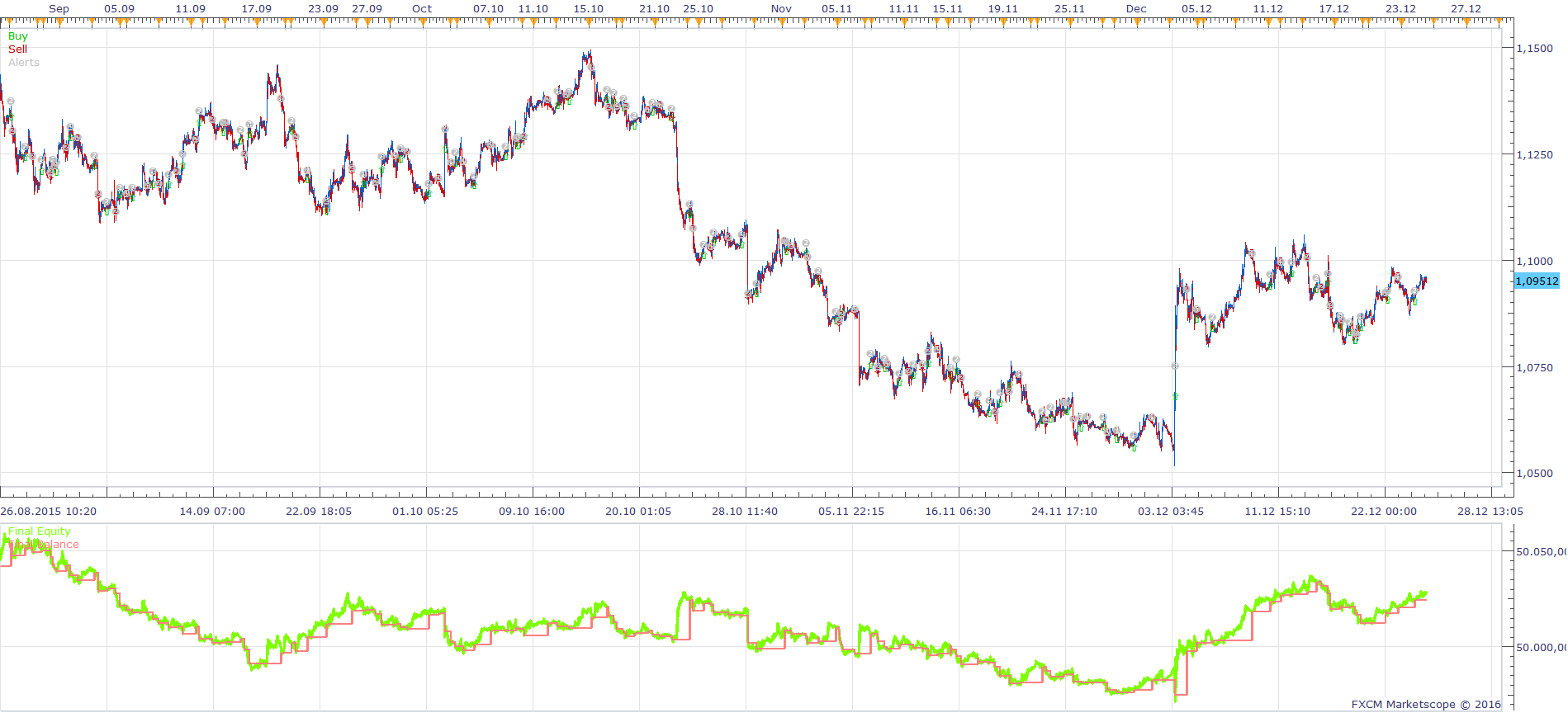Click the 28.12 13:05 bottom axis label
The image size is (1568, 713).
tap(1490, 512)
